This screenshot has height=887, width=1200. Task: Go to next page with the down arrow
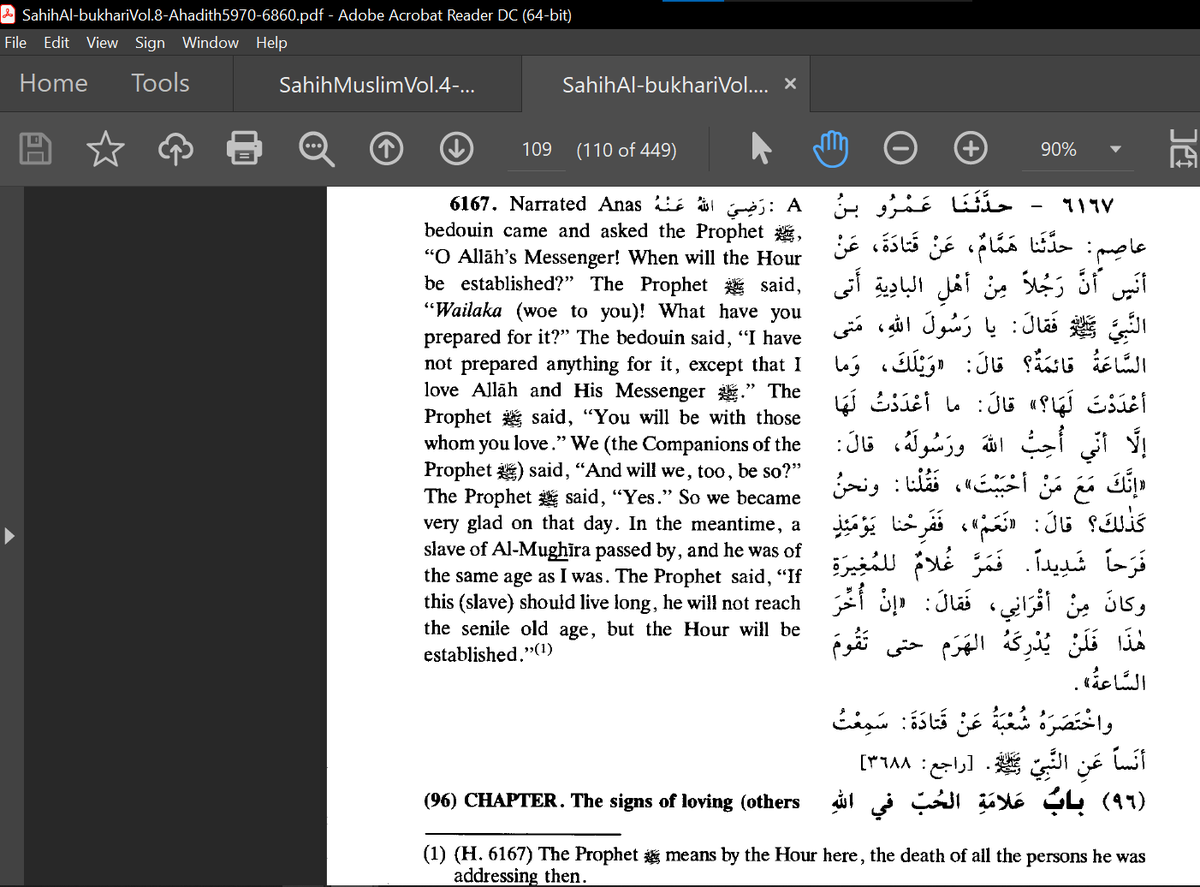click(x=457, y=149)
